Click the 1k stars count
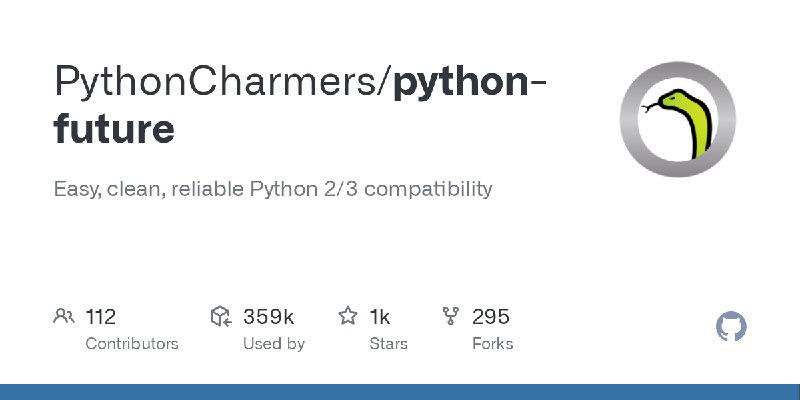This screenshot has width=800, height=400. pos(380,317)
